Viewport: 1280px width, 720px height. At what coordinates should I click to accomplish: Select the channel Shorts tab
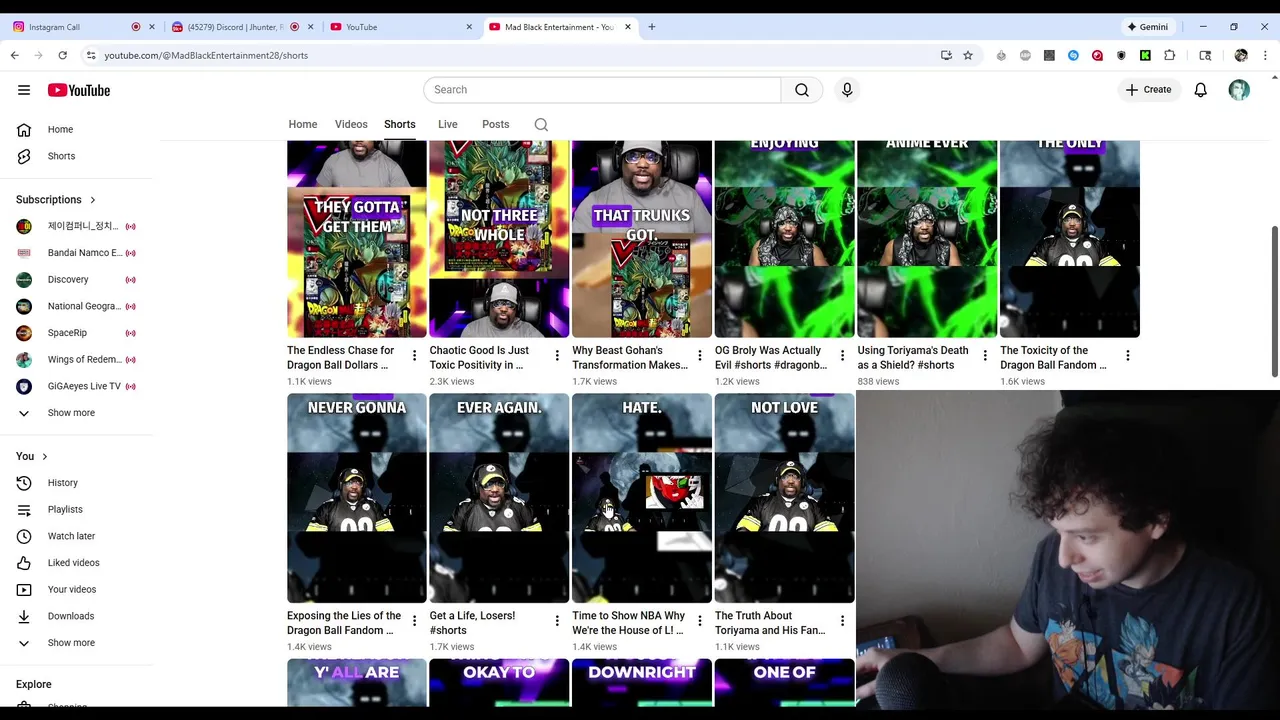click(x=400, y=125)
